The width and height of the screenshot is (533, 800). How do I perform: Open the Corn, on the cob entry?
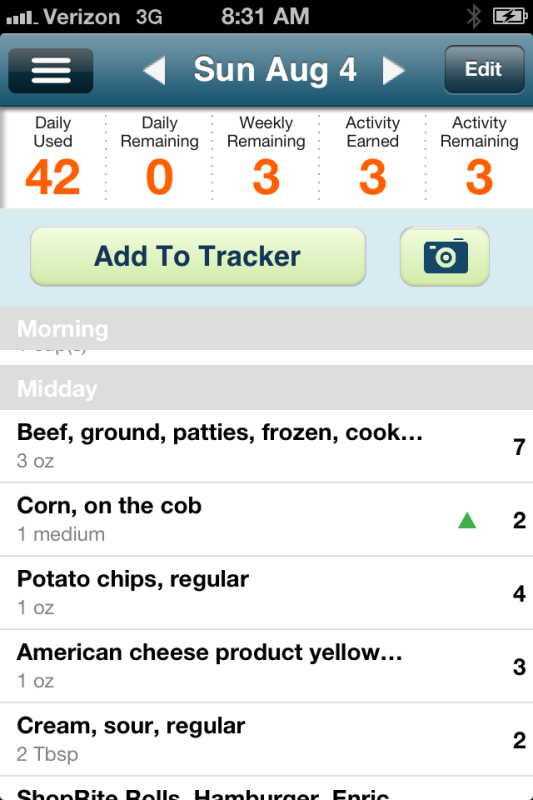(x=266, y=519)
